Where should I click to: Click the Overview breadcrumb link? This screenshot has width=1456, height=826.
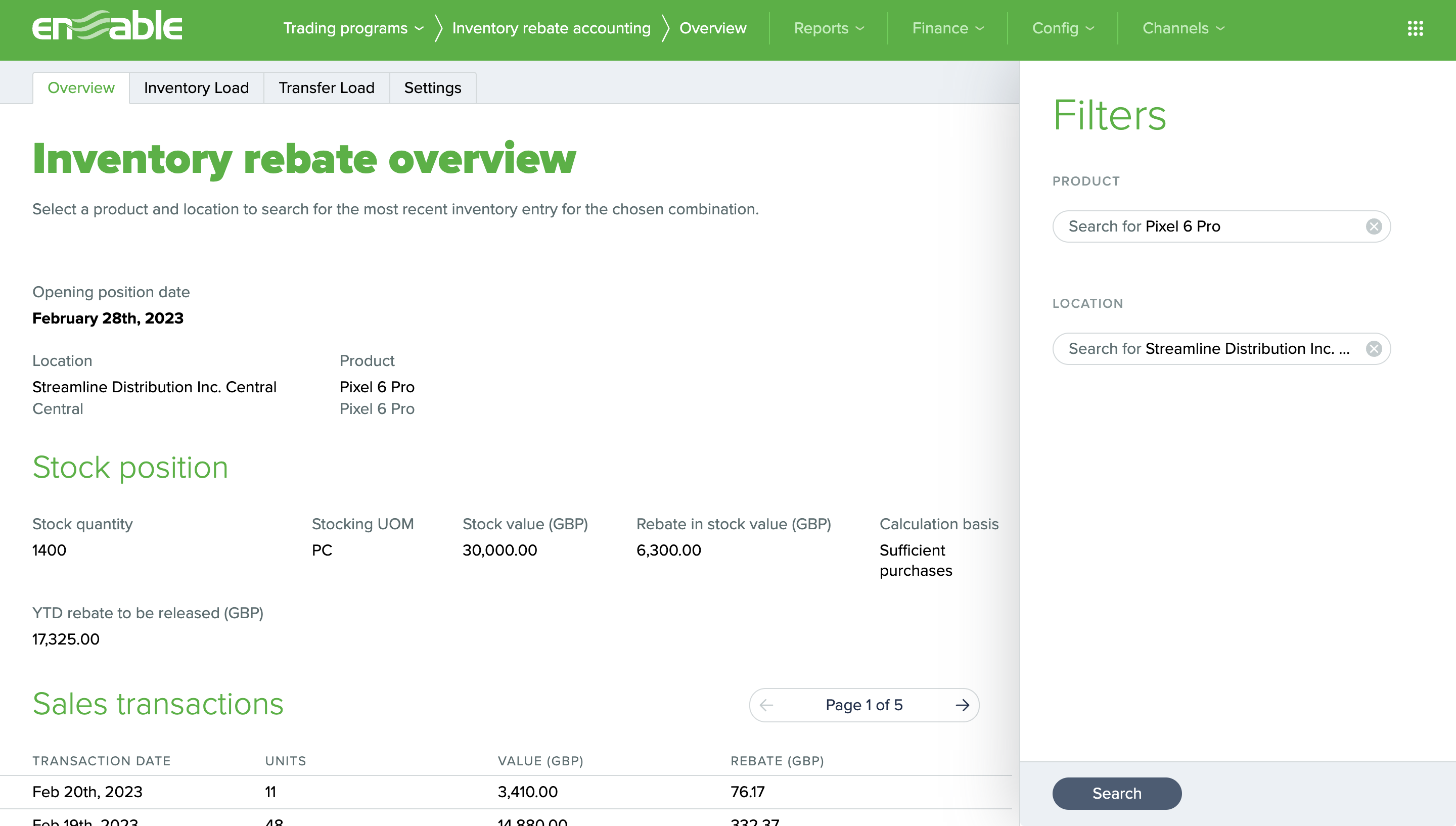tap(712, 28)
